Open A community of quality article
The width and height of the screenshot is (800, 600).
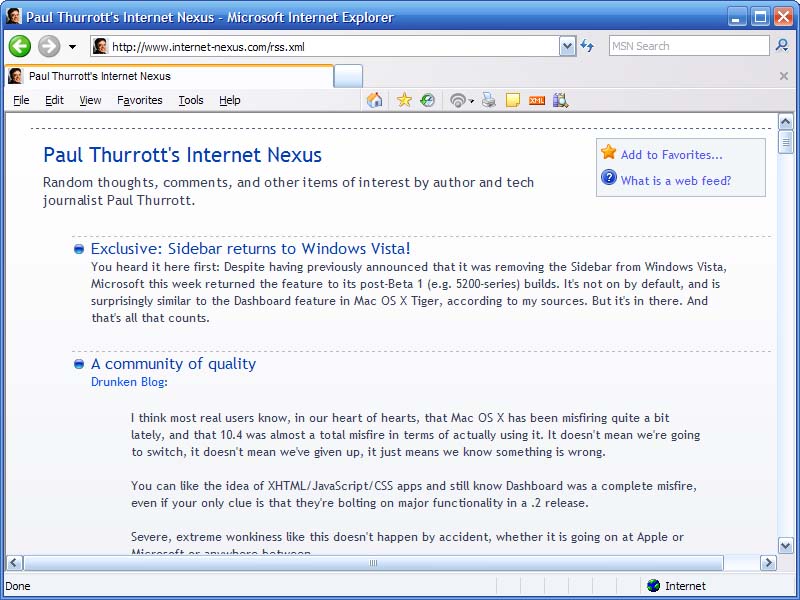pyautogui.click(x=173, y=364)
